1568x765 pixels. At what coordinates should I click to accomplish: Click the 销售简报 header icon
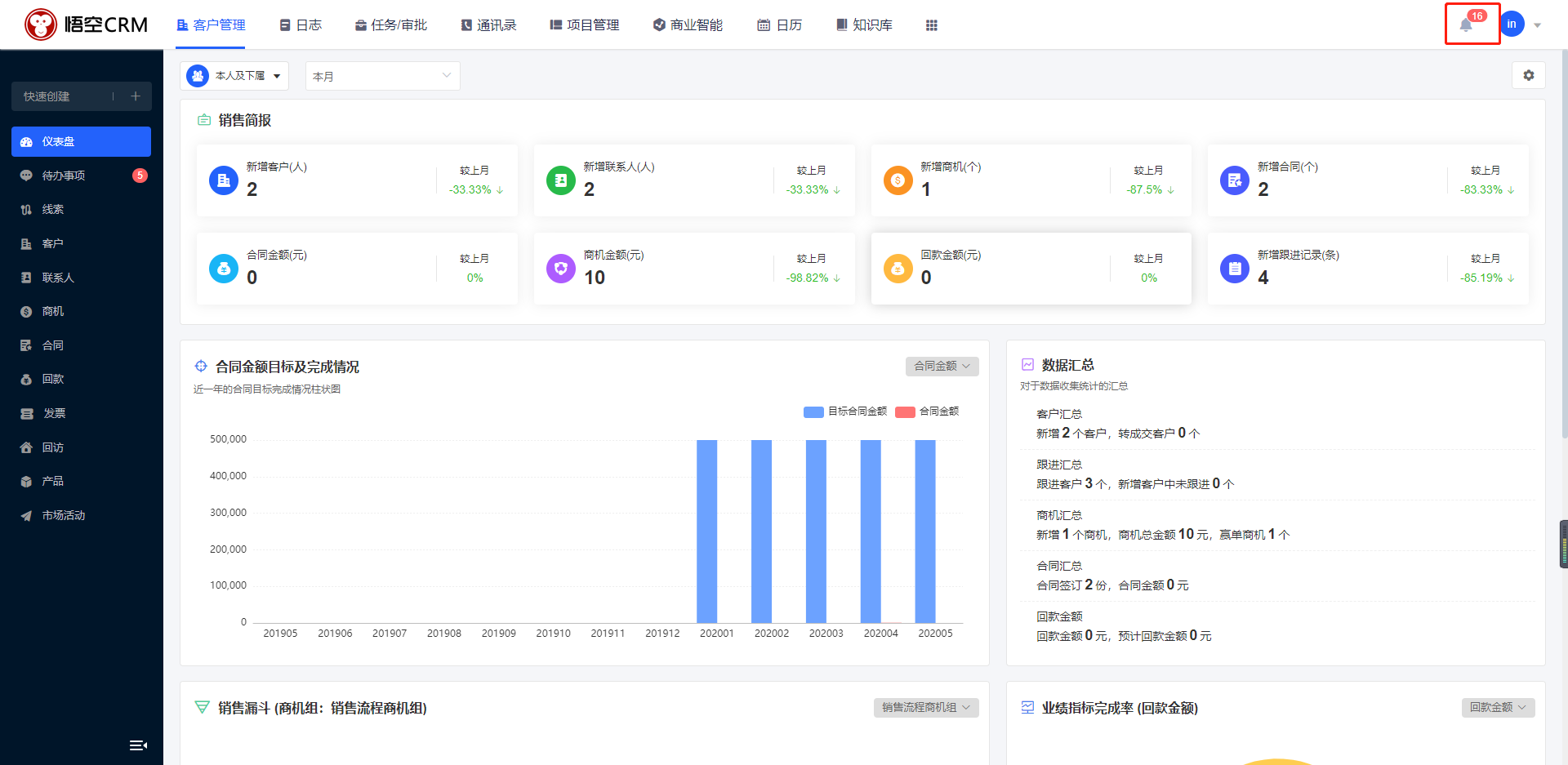pos(204,120)
